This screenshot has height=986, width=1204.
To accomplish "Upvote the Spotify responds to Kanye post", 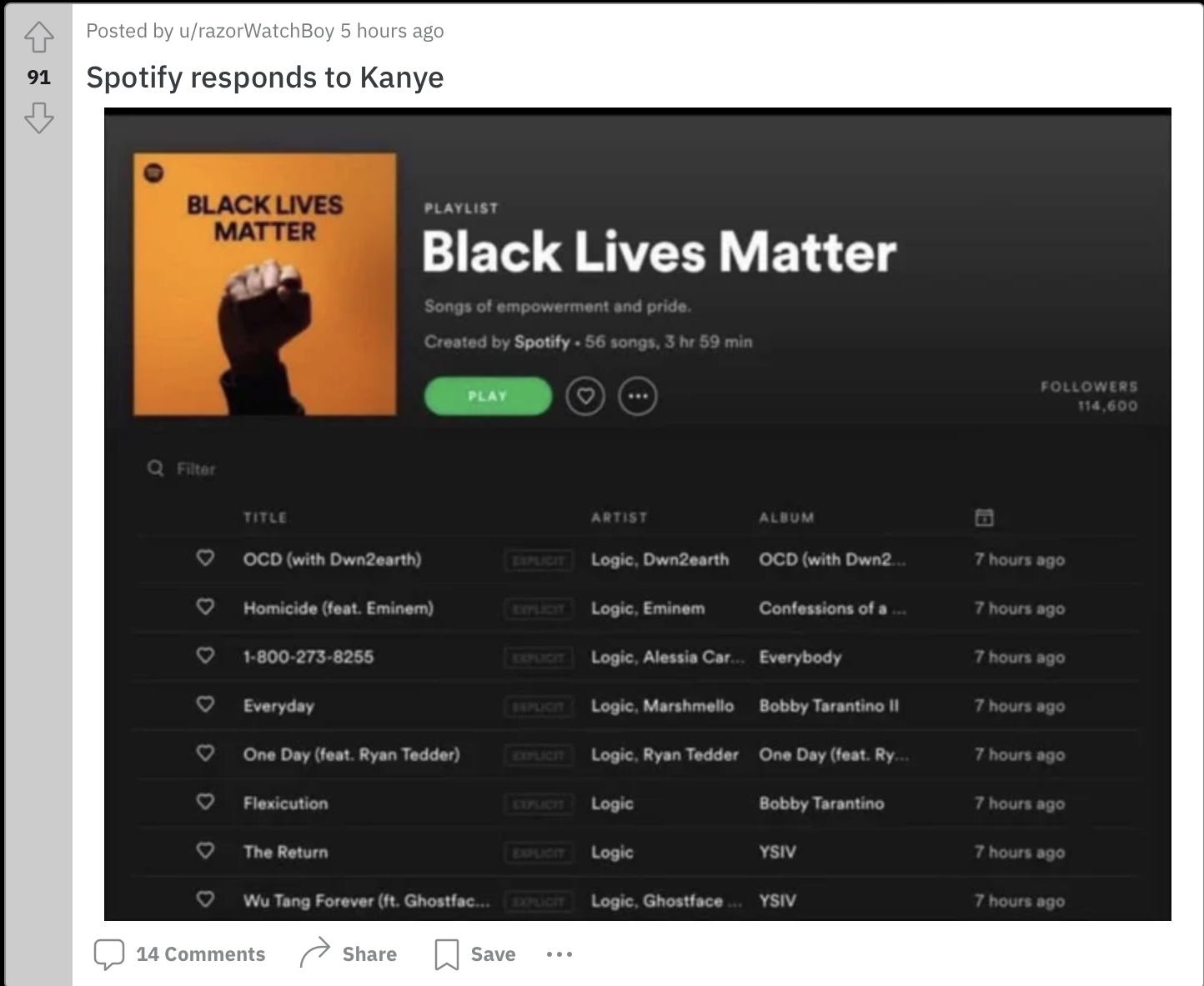I will 39,37.
